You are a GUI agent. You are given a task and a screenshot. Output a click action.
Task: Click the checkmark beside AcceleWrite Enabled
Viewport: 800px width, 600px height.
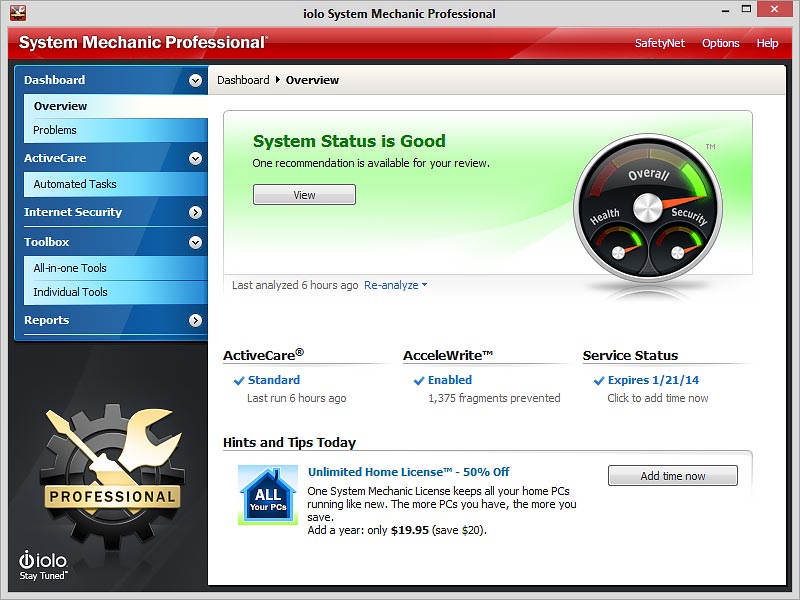tap(419, 380)
